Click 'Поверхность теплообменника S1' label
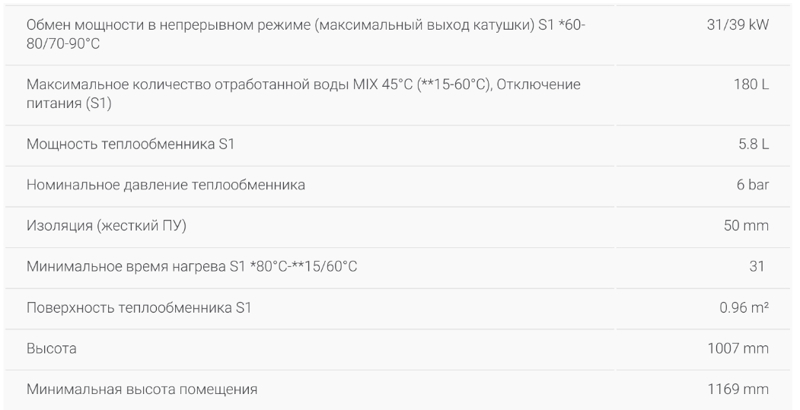Image resolution: width=800 pixels, height=410 pixels. (x=139, y=308)
